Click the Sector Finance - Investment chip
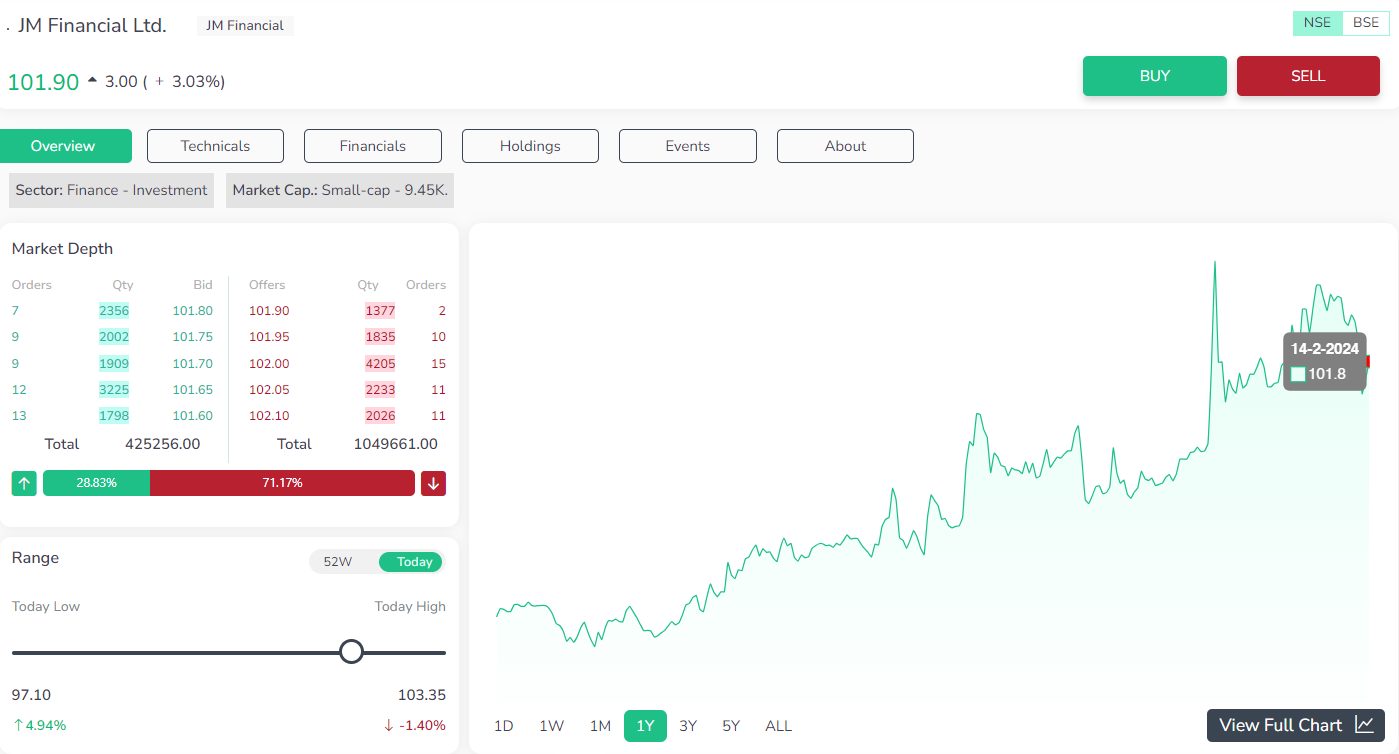Image resolution: width=1399 pixels, height=754 pixels. pos(111,190)
